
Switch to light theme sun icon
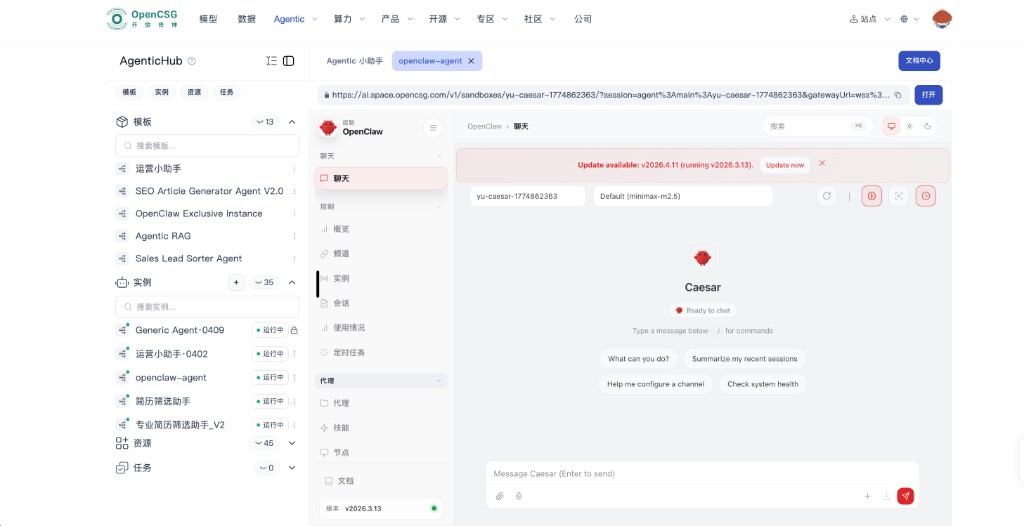(x=909, y=126)
